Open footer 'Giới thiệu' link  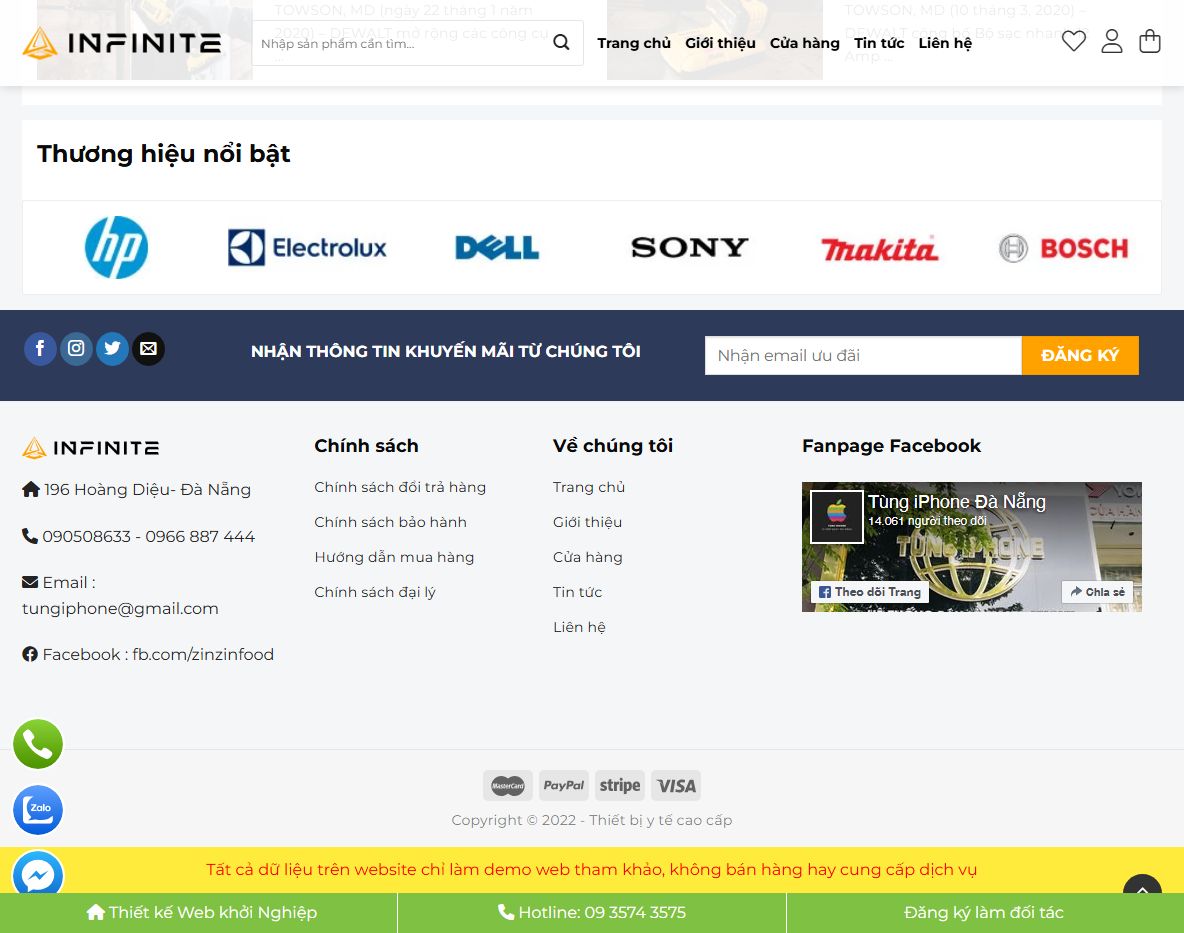click(x=587, y=522)
